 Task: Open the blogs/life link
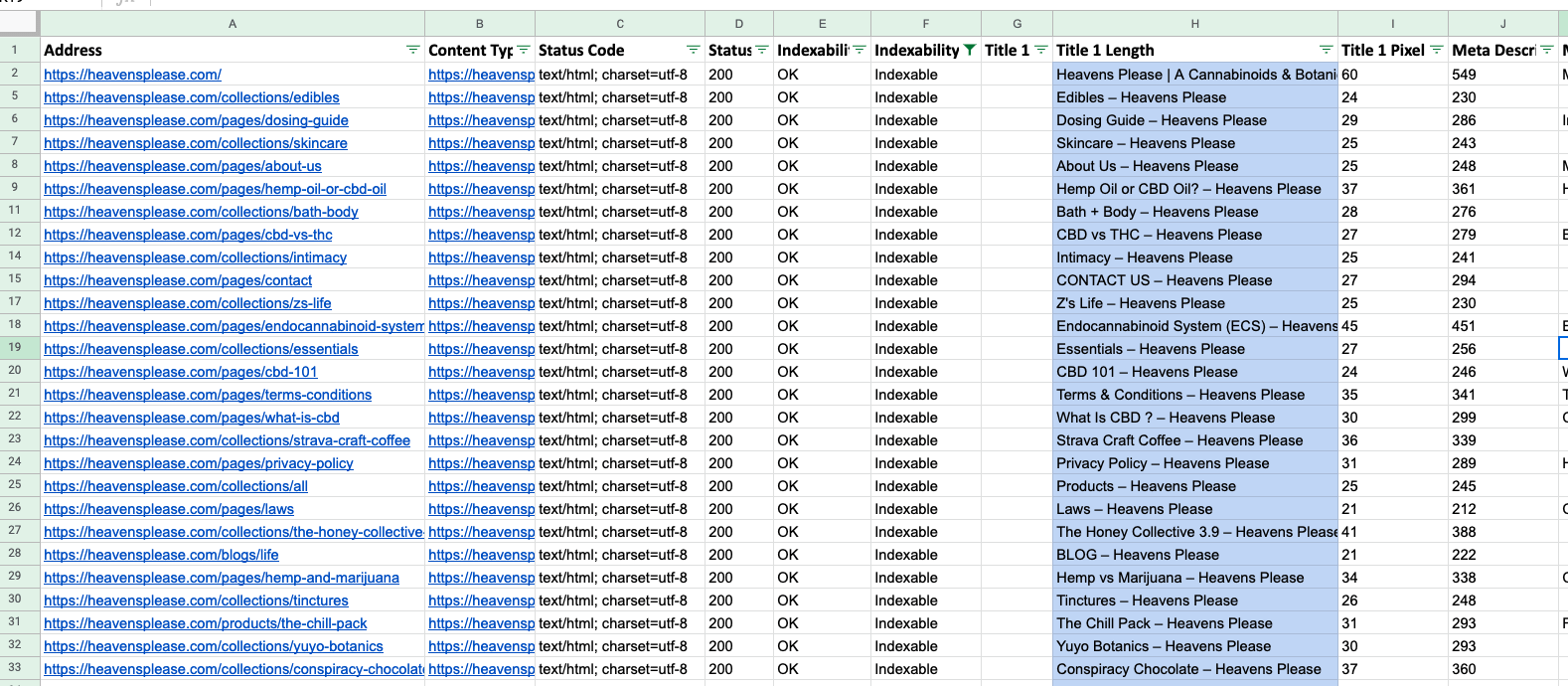point(161,555)
